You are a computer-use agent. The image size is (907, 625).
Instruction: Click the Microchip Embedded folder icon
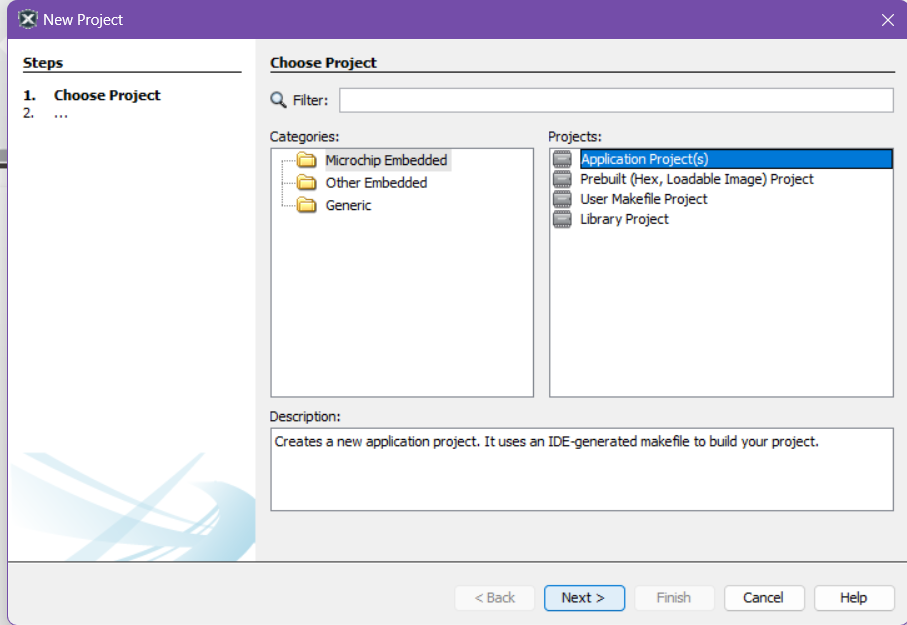(x=306, y=160)
